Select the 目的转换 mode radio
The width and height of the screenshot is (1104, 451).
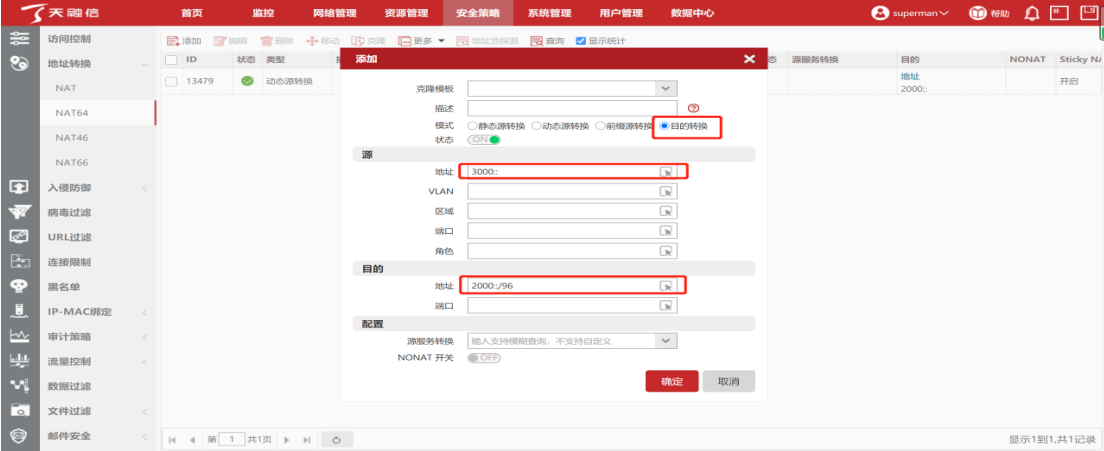664,126
